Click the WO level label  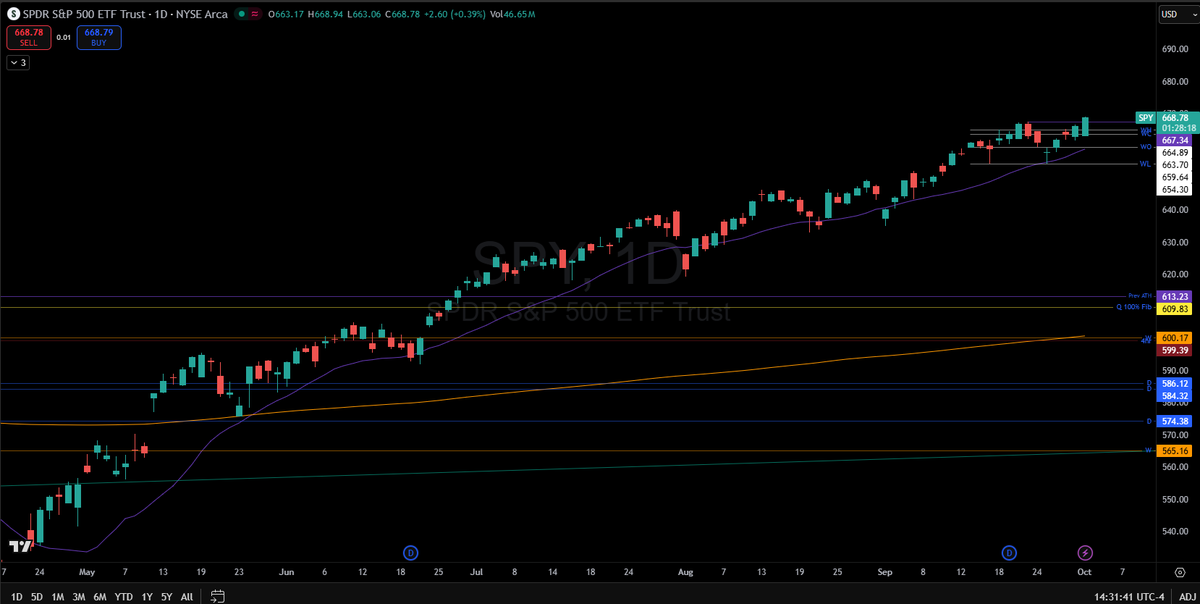pyautogui.click(x=1146, y=146)
